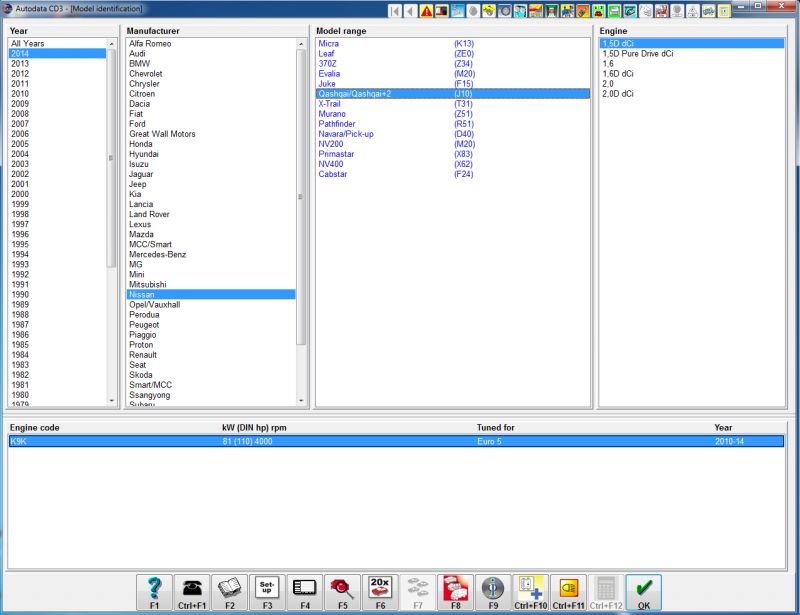Image resolution: width=800 pixels, height=615 pixels.
Task: Select year 1984
Action: [57, 355]
